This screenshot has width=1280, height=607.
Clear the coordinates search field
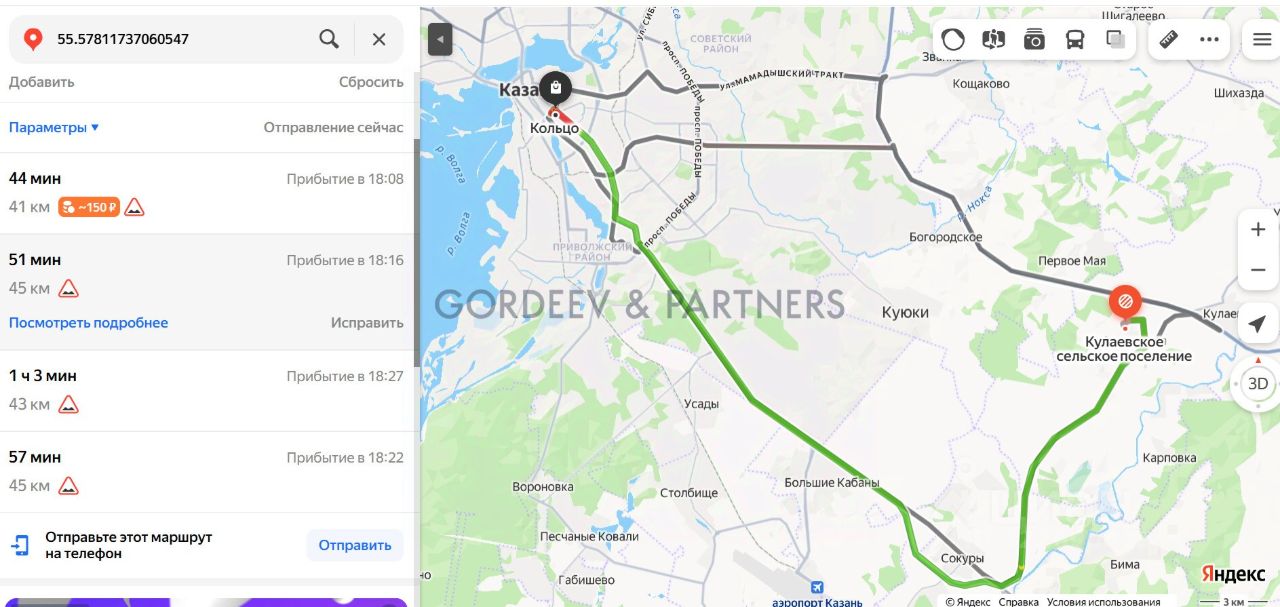379,39
